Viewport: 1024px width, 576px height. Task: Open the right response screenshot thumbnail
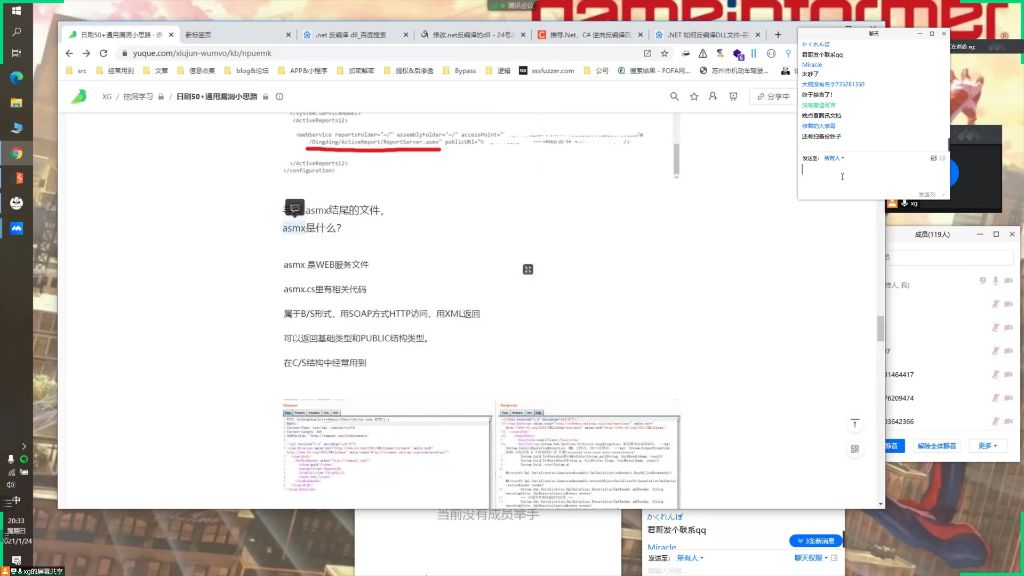588,454
